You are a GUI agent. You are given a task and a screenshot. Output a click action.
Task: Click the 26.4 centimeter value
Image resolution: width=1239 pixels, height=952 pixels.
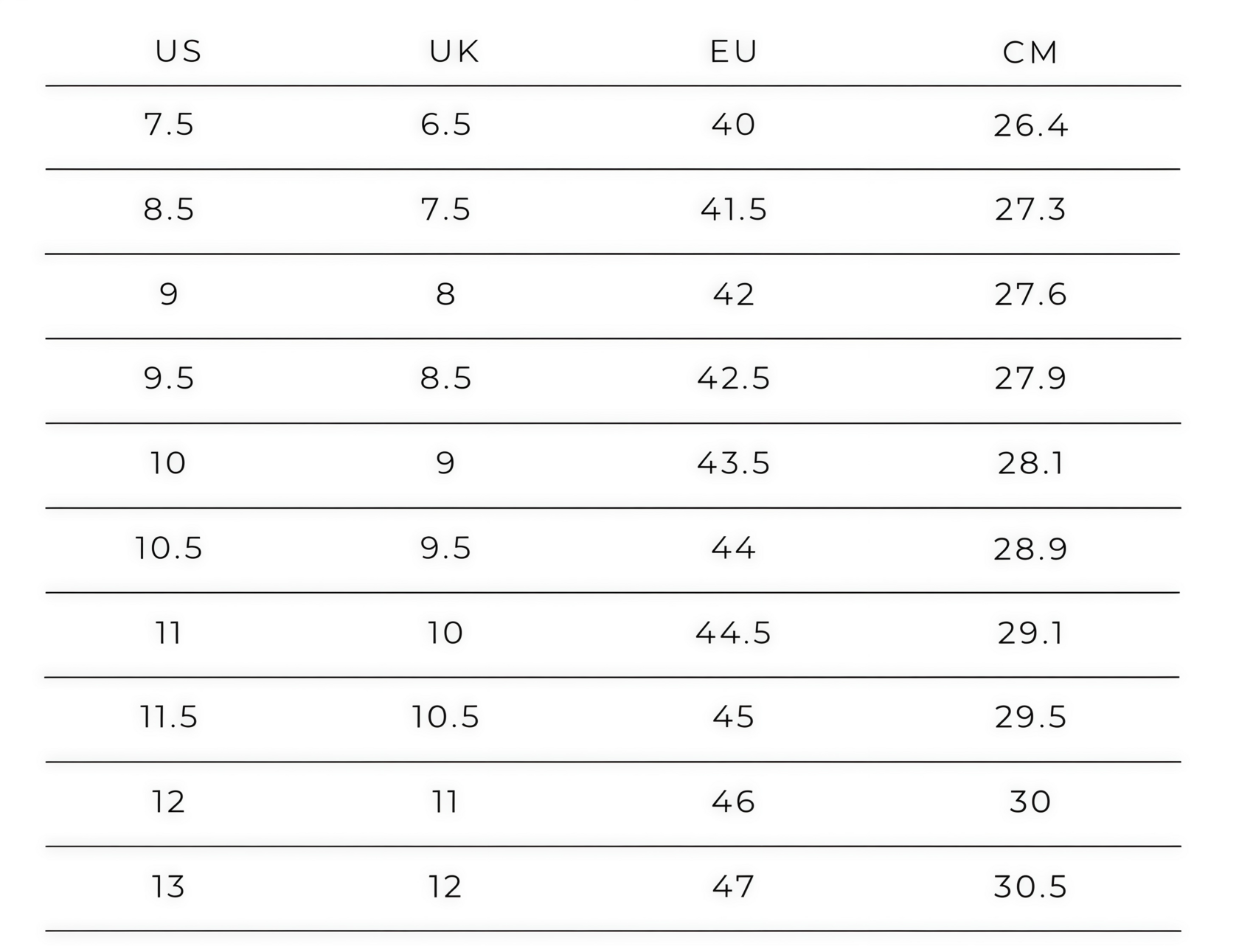tap(1030, 126)
